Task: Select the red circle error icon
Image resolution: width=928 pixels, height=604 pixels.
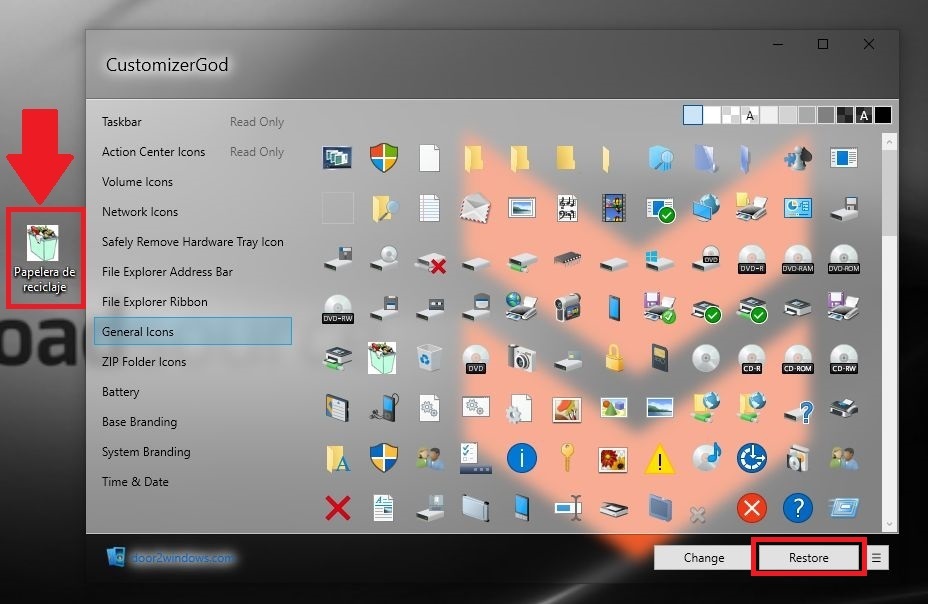Action: (x=752, y=508)
